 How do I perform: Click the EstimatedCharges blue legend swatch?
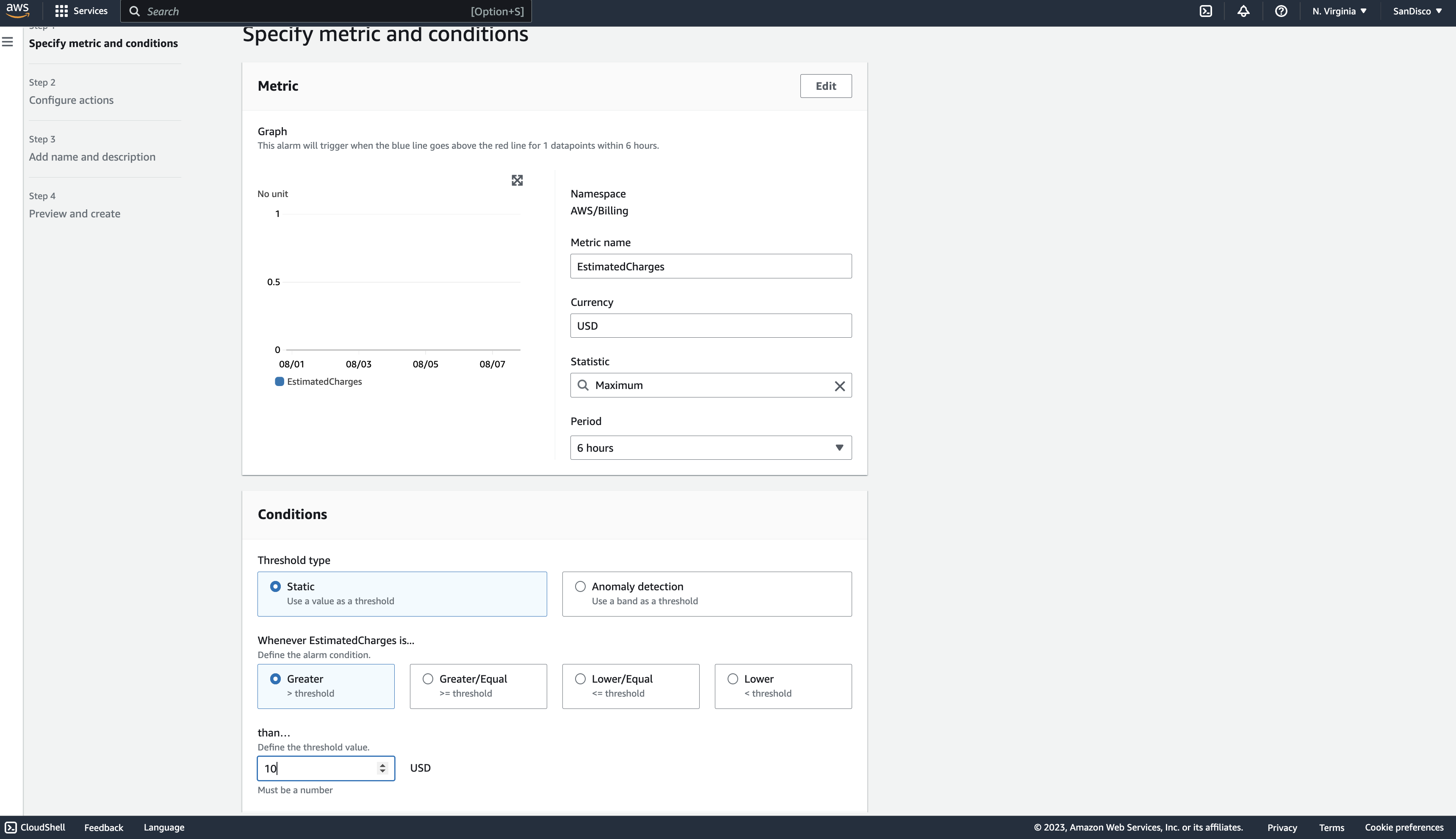click(279, 381)
